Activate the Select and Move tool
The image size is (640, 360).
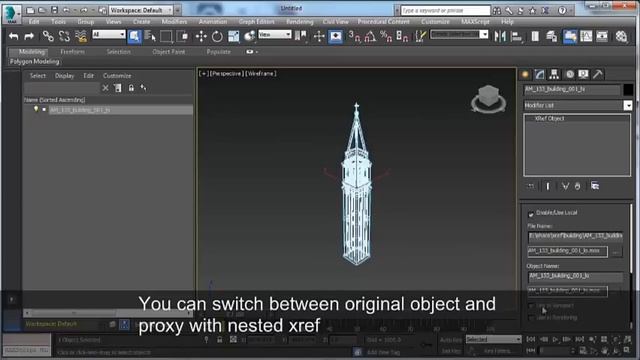[x=201, y=36]
